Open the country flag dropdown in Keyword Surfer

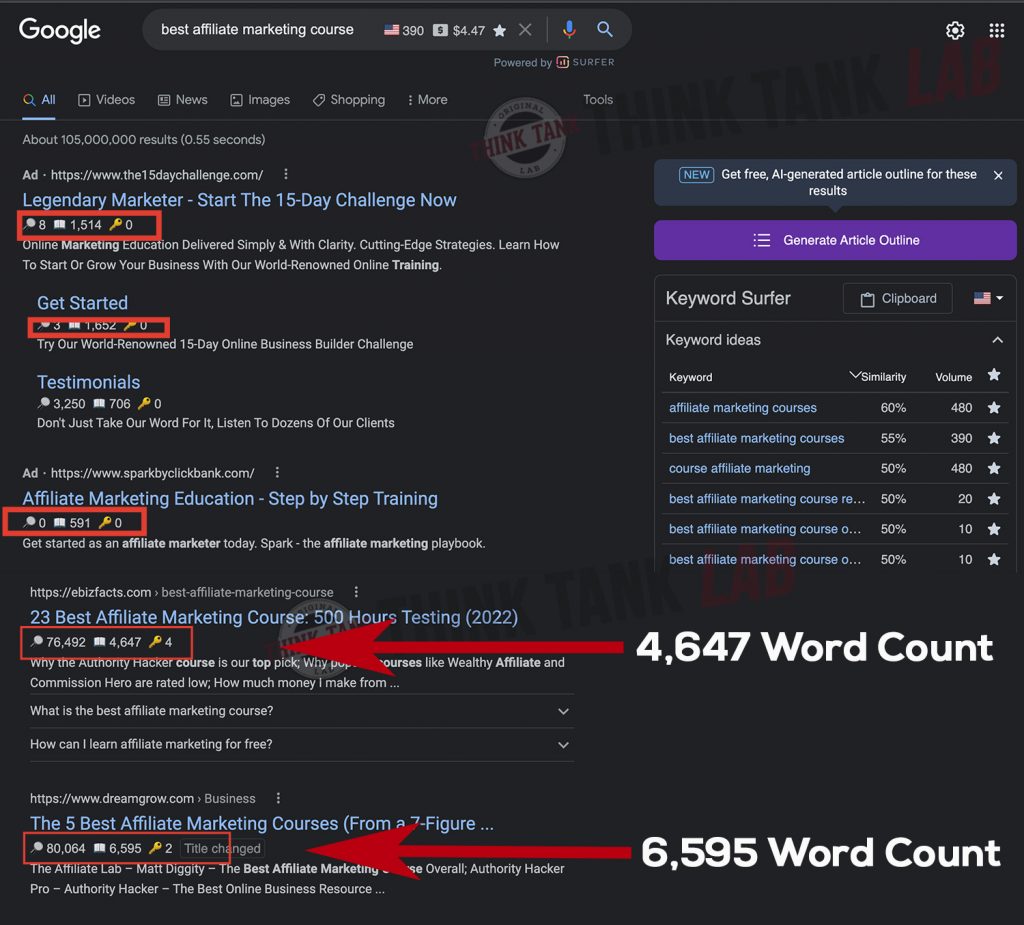point(986,297)
